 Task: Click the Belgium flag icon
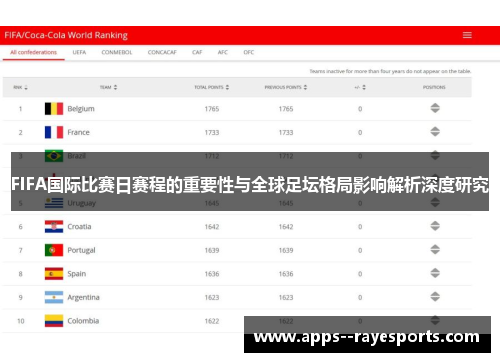[54, 109]
